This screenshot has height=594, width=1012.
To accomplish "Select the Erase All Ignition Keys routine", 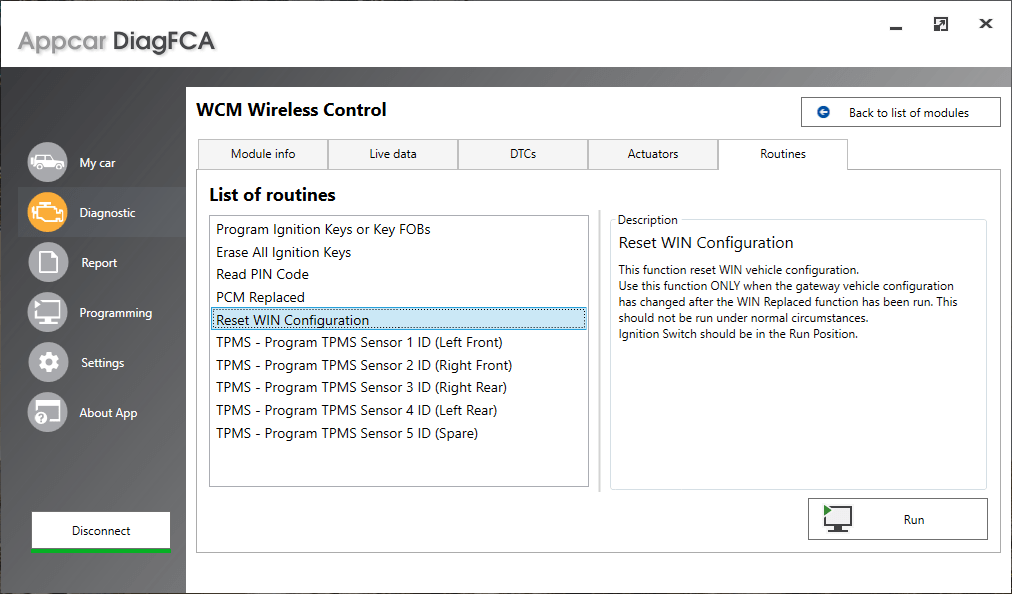I will click(x=283, y=252).
